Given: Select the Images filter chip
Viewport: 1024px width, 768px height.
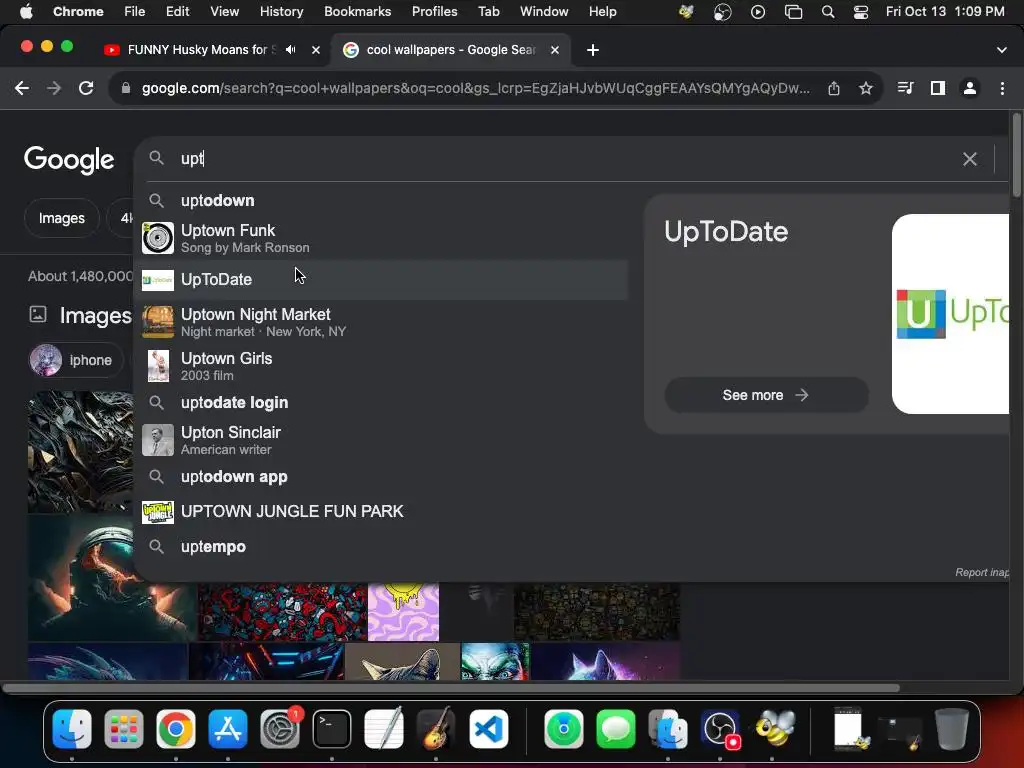Looking at the screenshot, I should pyautogui.click(x=61, y=218).
